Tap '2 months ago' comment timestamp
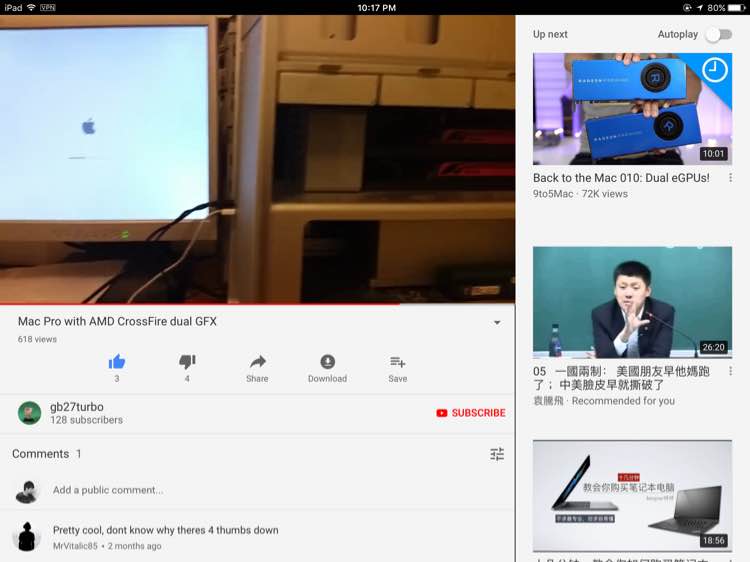 coord(134,546)
